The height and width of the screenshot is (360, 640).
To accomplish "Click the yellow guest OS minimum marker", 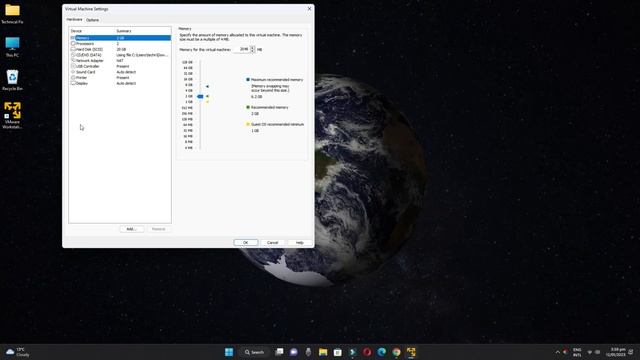I will coord(207,102).
